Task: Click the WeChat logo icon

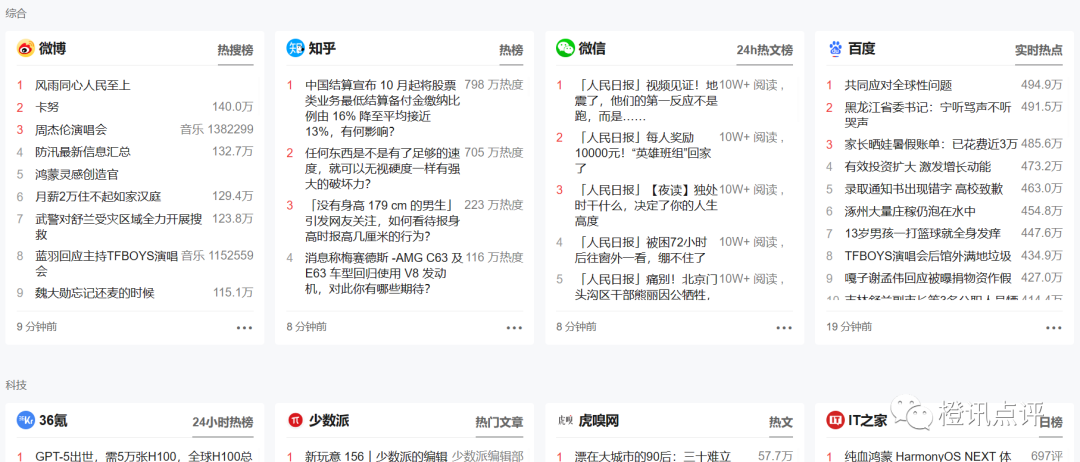Action: (565, 48)
